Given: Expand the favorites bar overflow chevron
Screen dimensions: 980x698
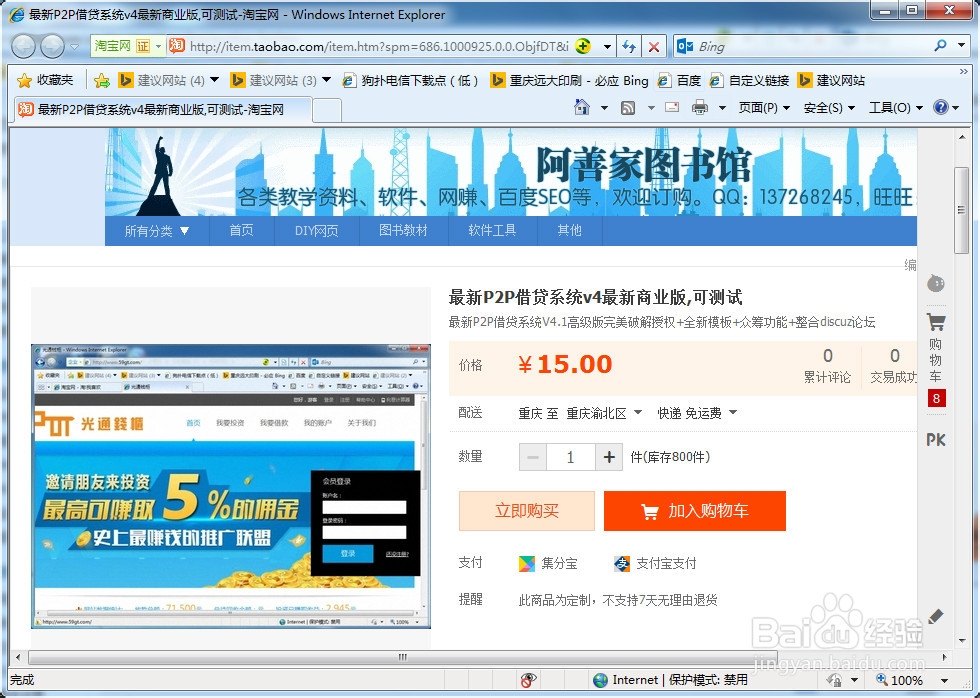Looking at the screenshot, I should [963, 72].
